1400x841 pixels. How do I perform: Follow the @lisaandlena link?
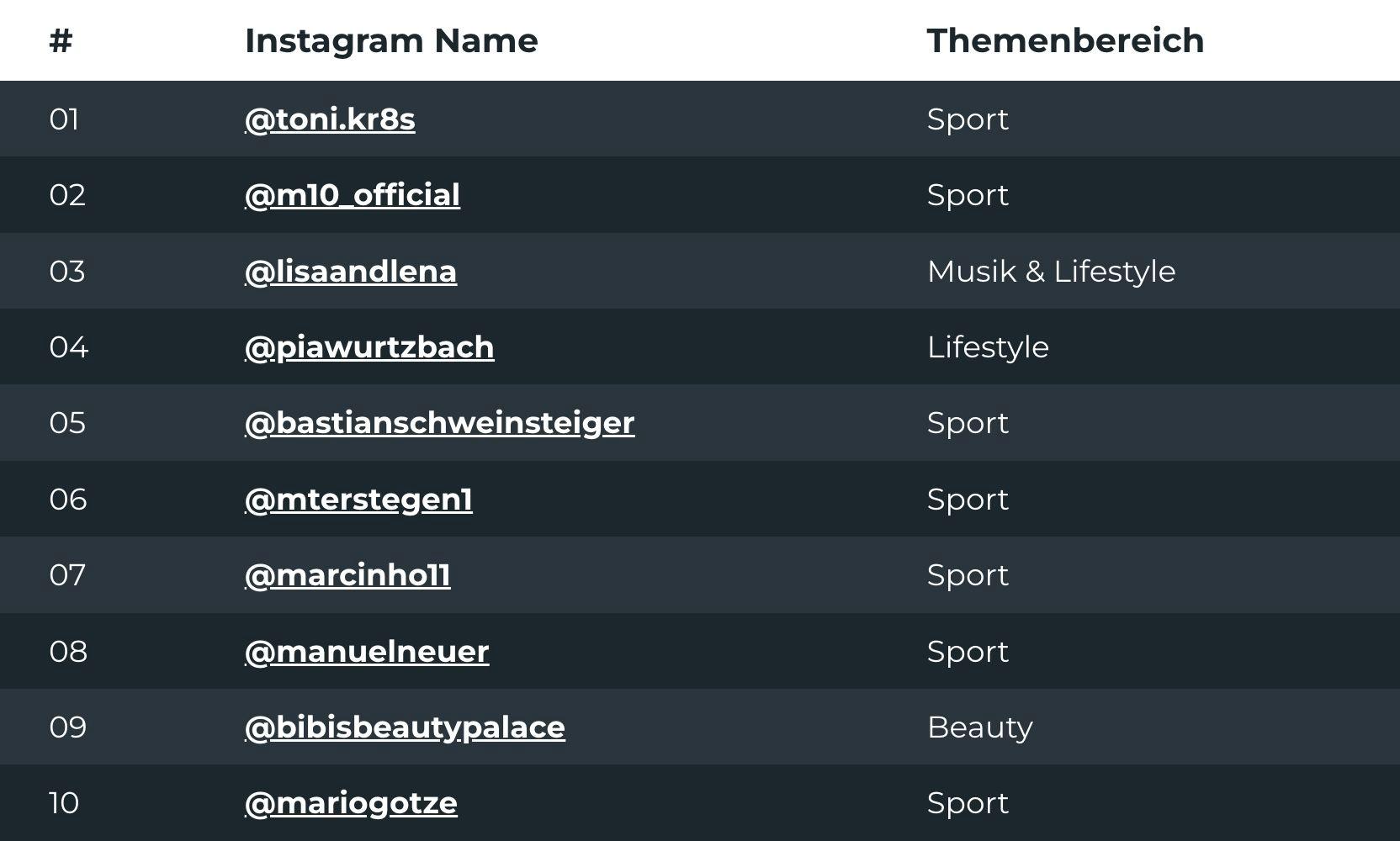coord(351,272)
